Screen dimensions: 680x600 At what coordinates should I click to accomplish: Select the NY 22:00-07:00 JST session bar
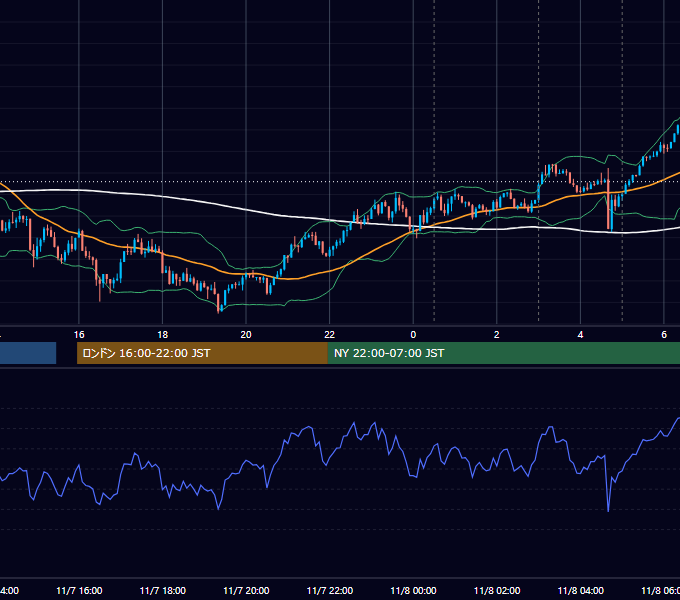(503, 353)
